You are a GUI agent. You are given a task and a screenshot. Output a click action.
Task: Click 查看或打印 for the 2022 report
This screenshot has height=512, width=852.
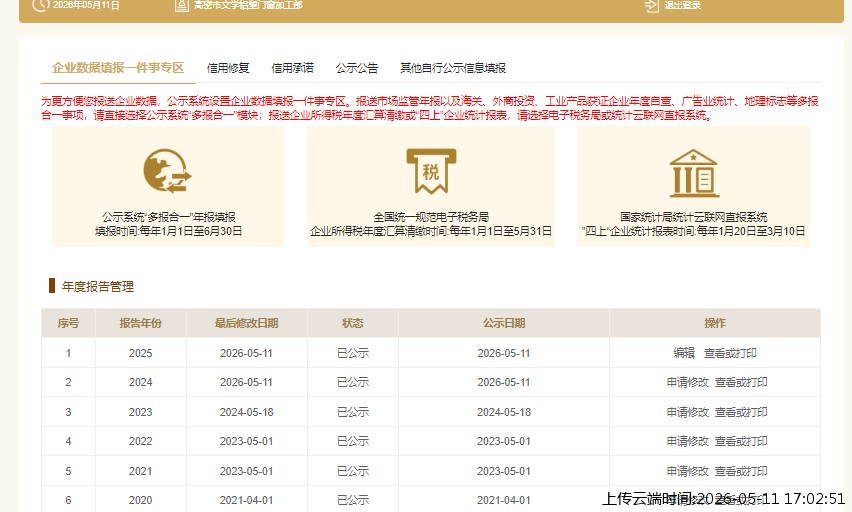coord(741,441)
